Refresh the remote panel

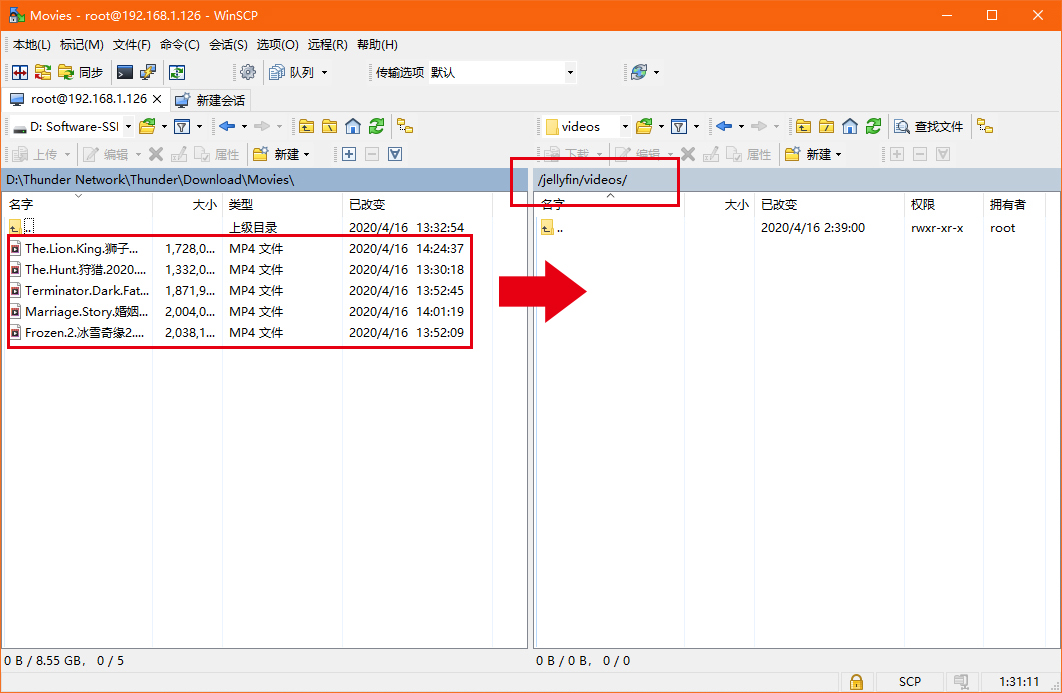[x=874, y=127]
